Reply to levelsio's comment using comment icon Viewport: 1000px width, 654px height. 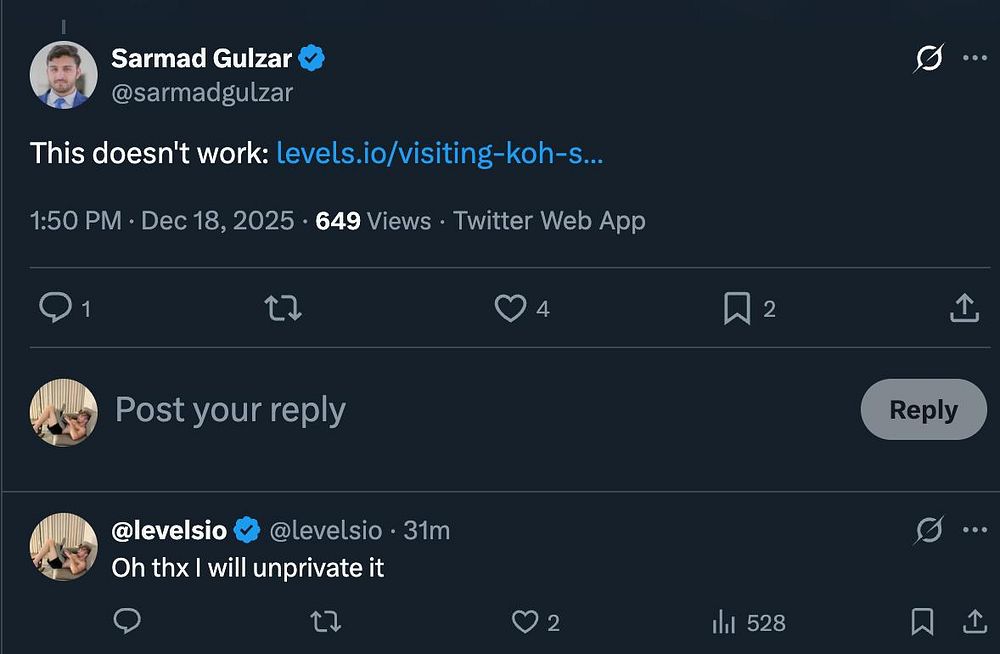[x=127, y=622]
